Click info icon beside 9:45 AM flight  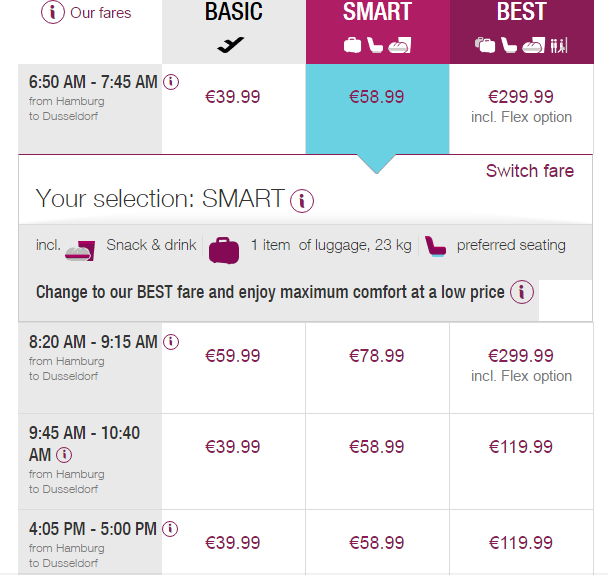click(65, 455)
